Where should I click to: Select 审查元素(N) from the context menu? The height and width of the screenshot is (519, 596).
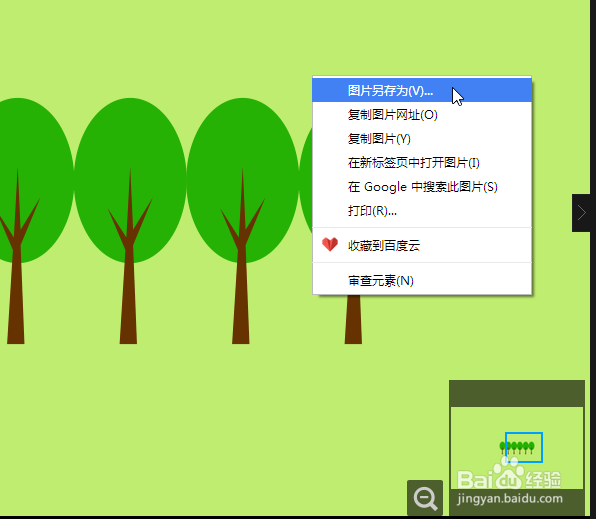click(422, 281)
